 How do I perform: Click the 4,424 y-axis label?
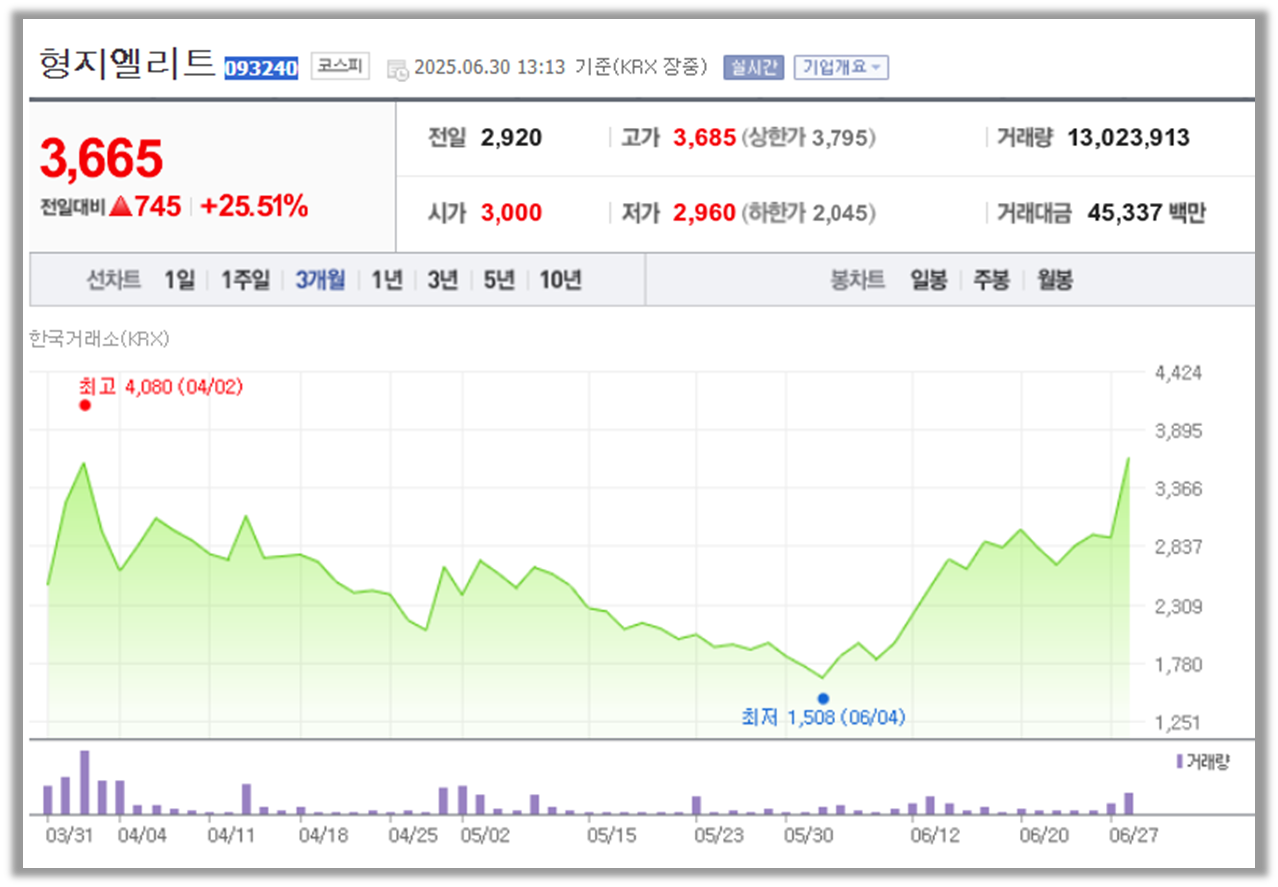pos(1178,373)
